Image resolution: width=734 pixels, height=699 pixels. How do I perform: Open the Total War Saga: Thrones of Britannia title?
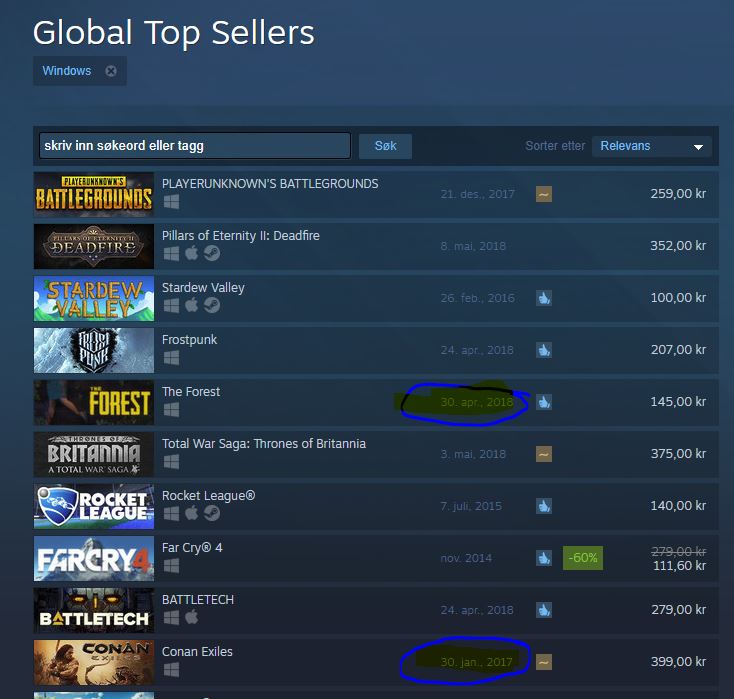(x=264, y=443)
